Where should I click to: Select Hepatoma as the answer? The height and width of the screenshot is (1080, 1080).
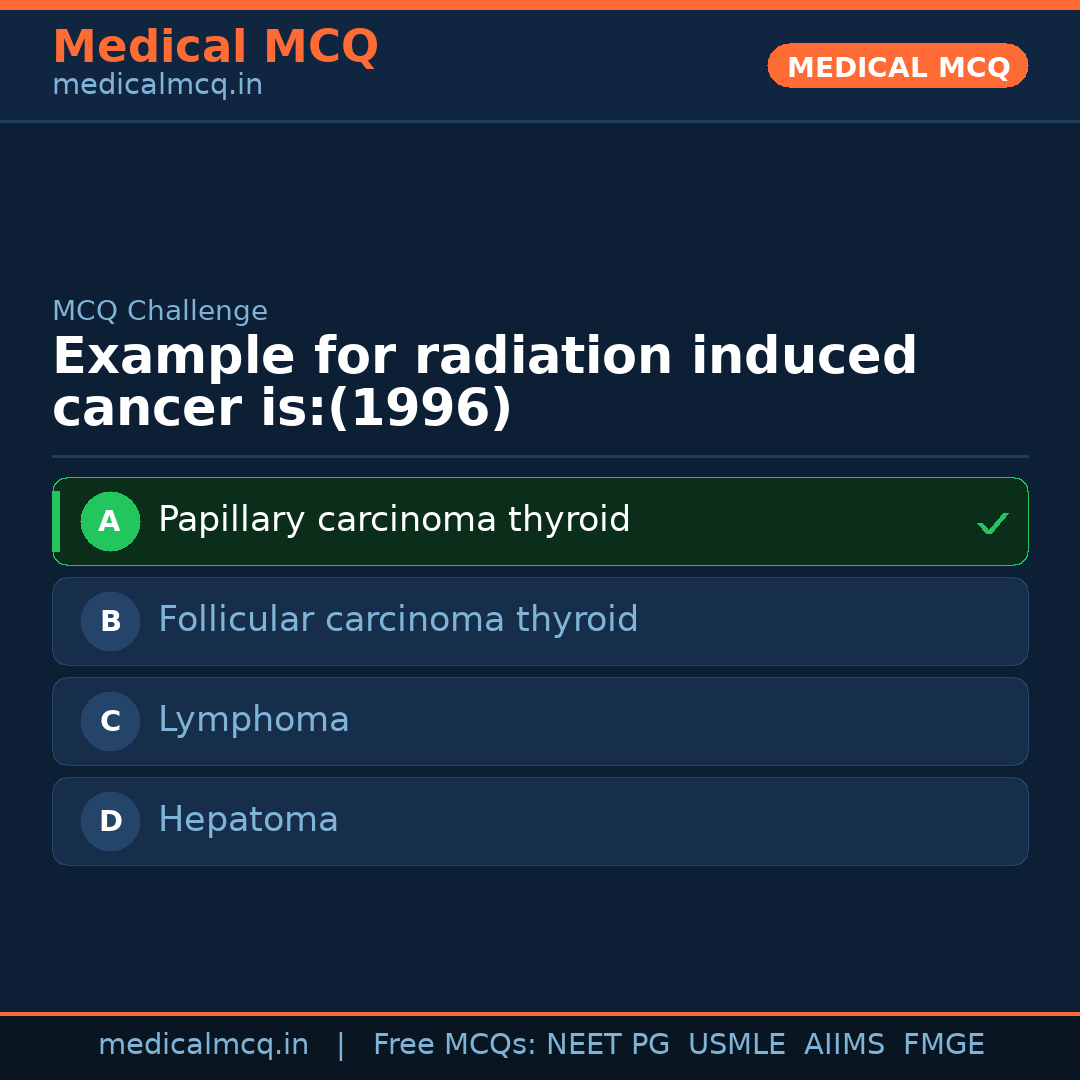coord(248,821)
